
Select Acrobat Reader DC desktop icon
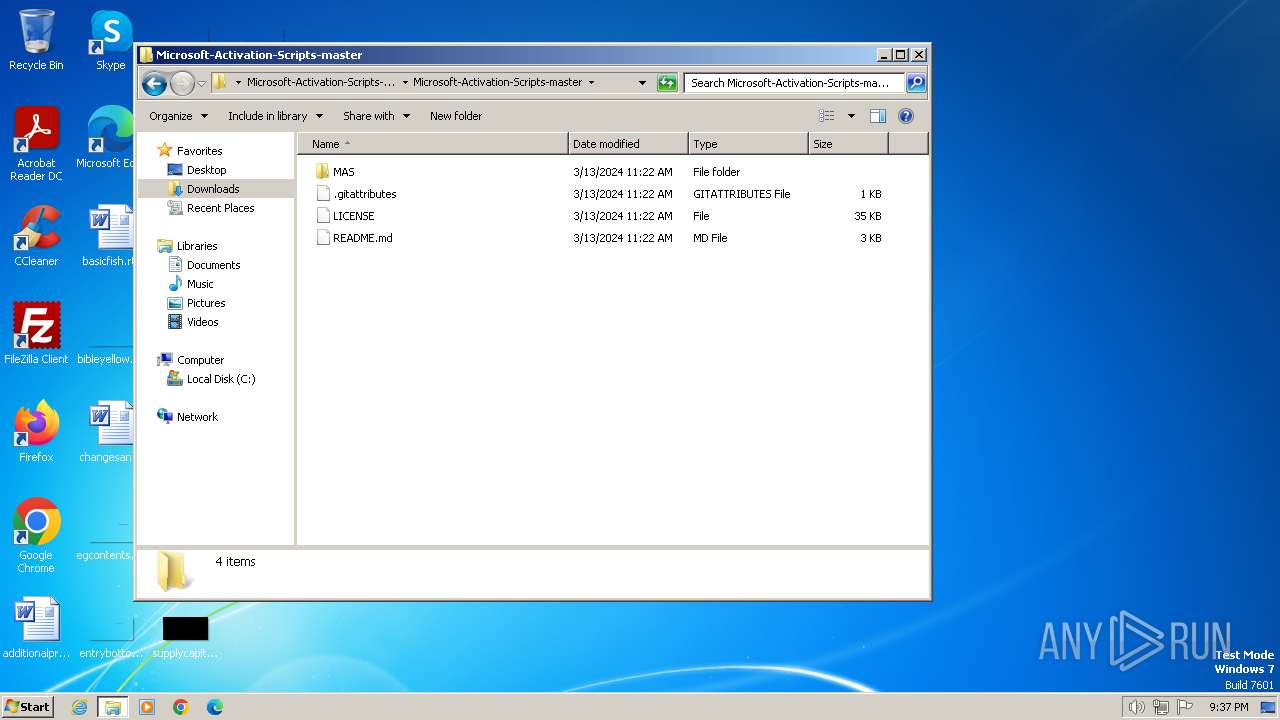pos(36,145)
